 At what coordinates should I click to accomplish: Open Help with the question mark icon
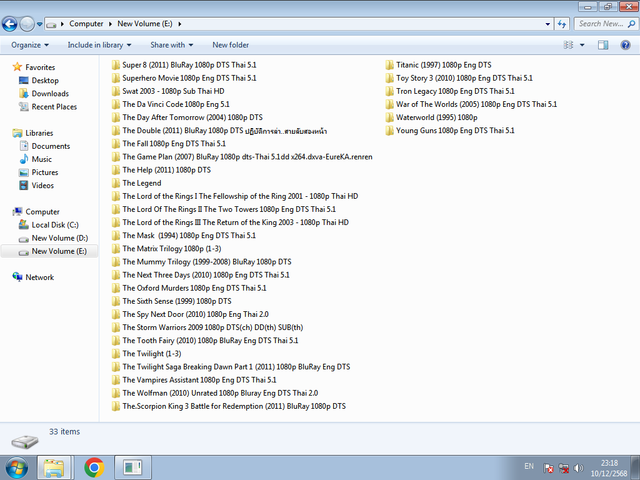click(x=625, y=45)
